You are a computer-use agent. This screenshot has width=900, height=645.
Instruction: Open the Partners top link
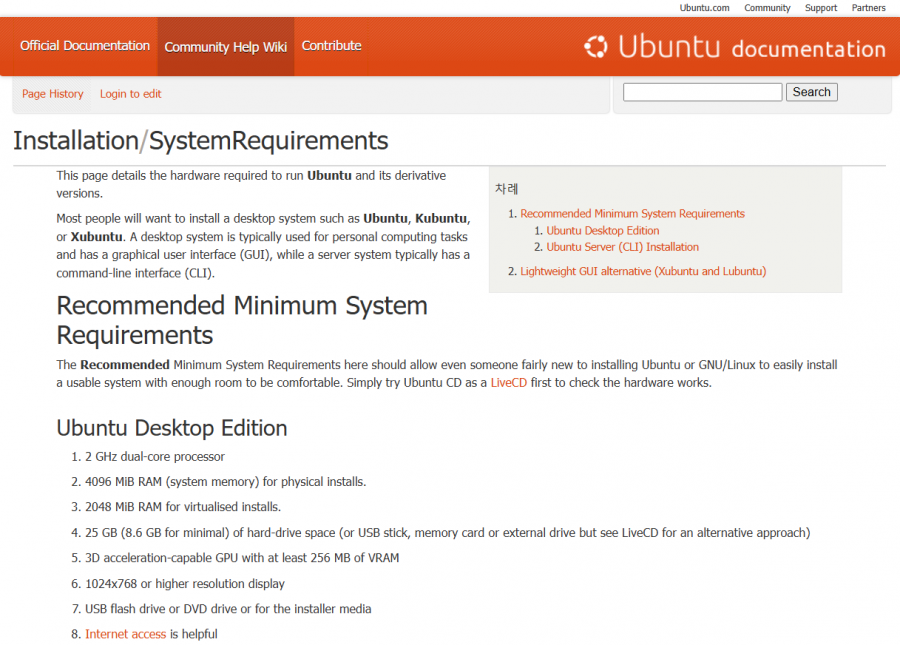(868, 8)
